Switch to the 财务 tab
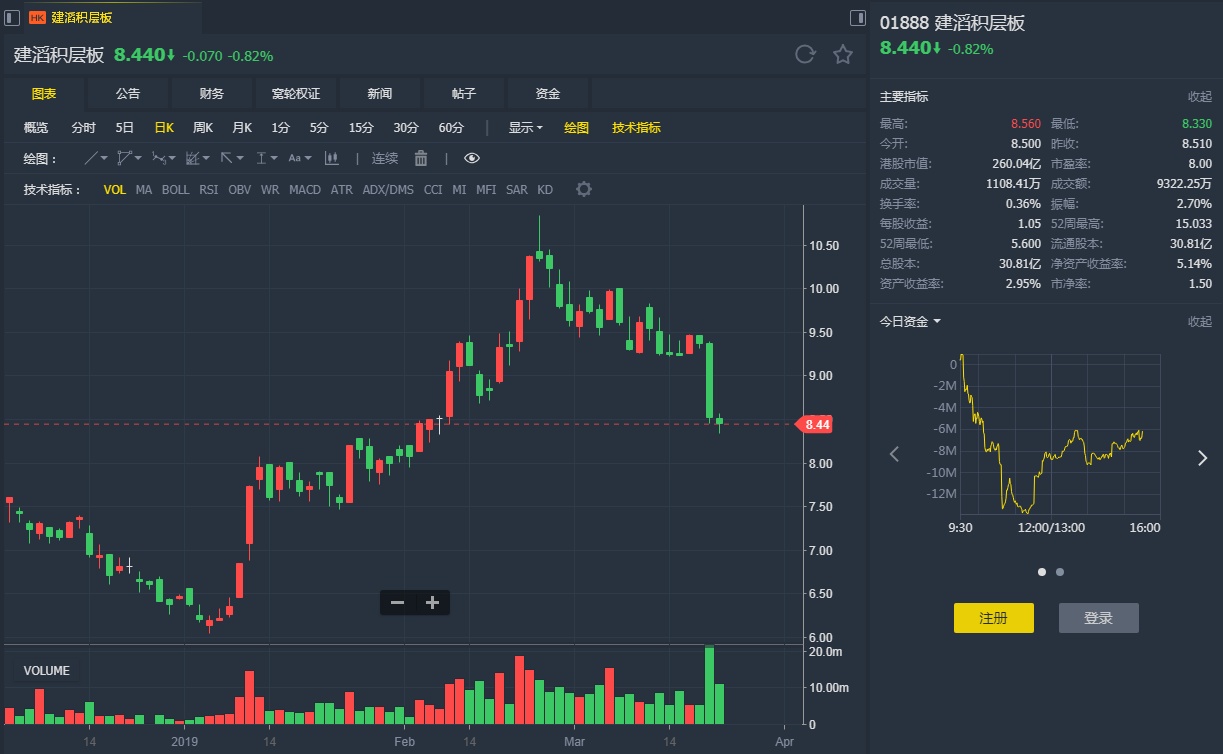This screenshot has width=1223, height=754. (211, 93)
